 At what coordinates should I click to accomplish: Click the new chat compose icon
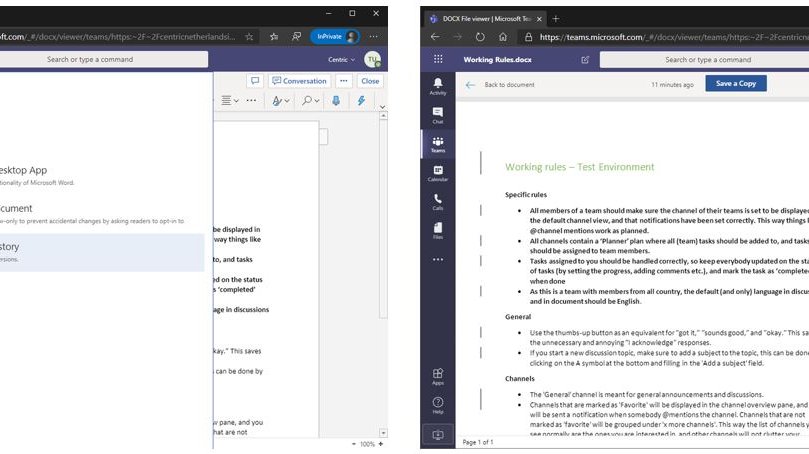(x=585, y=60)
